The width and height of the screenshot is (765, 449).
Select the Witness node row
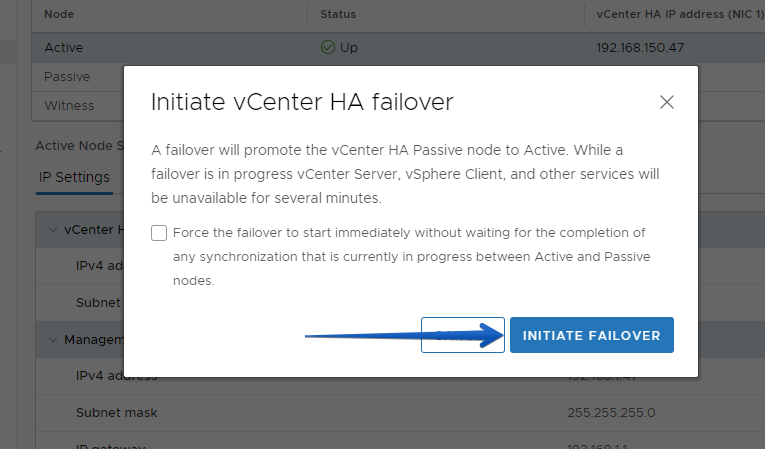[x=78, y=105]
